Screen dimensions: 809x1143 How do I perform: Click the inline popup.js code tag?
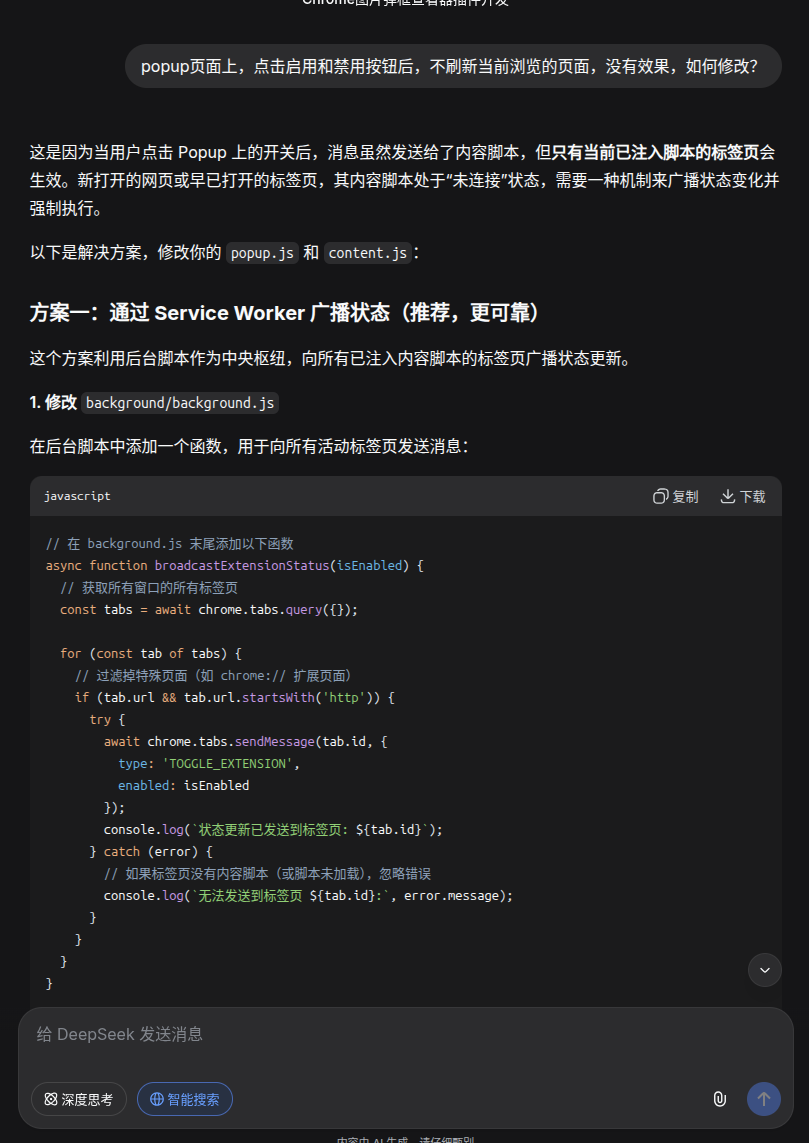tap(262, 253)
